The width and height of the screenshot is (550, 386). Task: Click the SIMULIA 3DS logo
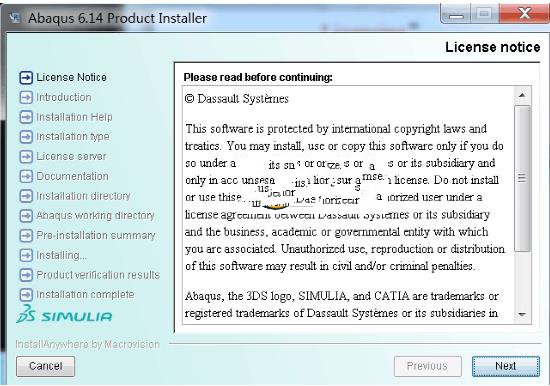[x=64, y=314]
